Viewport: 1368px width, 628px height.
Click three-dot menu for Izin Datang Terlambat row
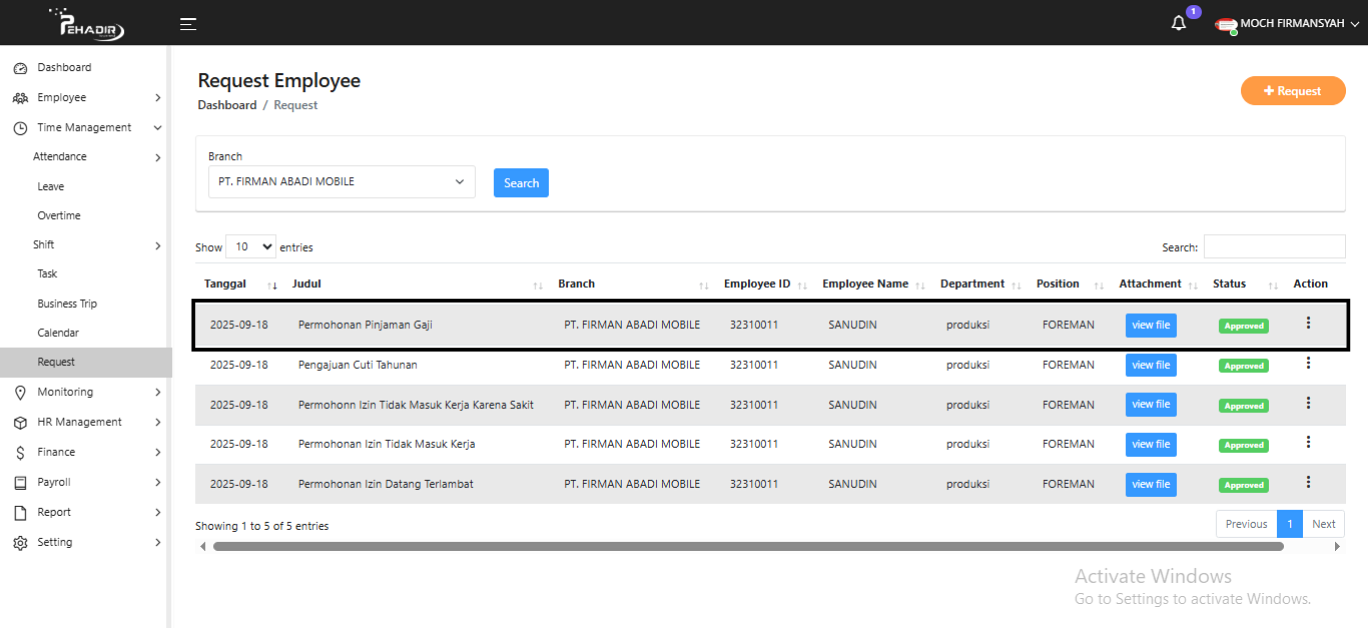tap(1308, 482)
